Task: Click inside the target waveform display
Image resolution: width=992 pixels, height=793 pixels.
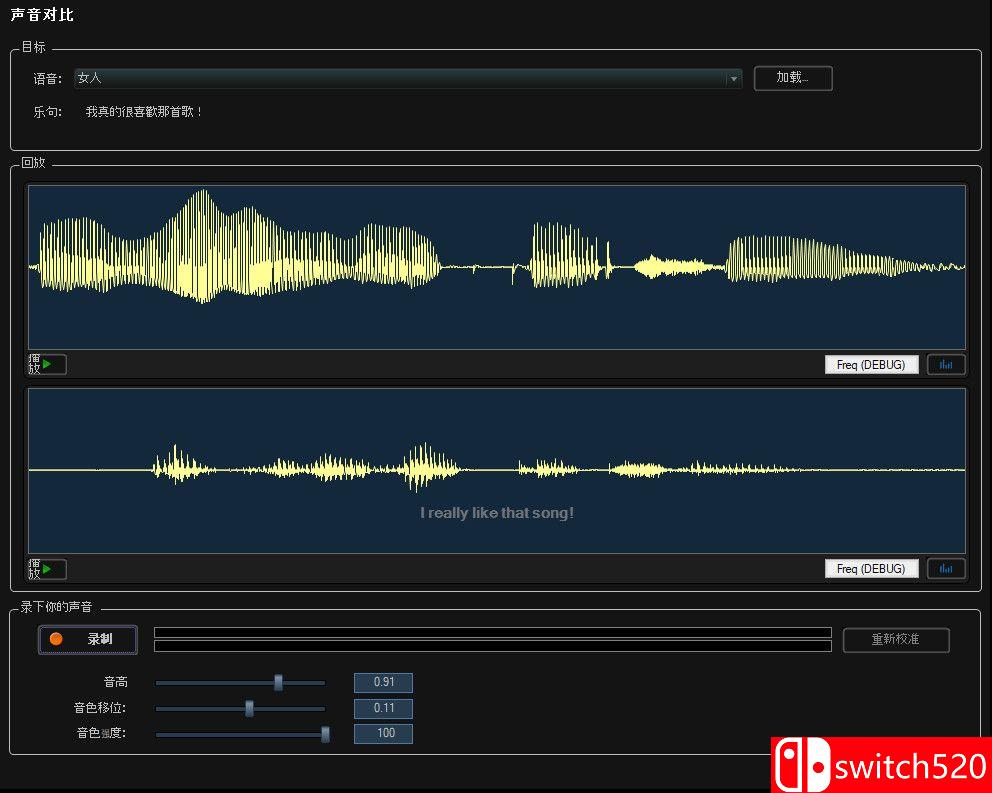Action: tap(497, 267)
